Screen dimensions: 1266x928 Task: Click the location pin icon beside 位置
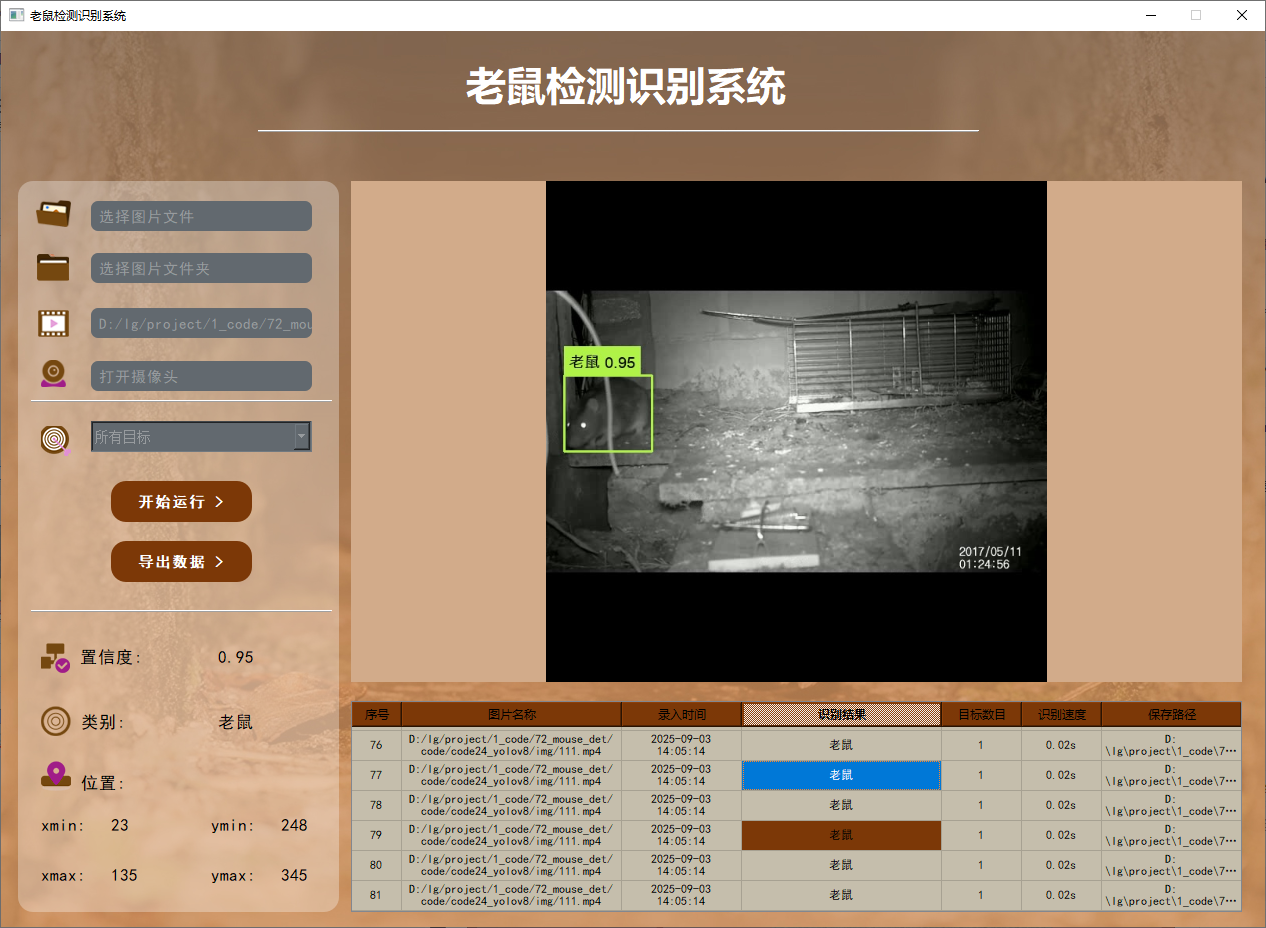point(56,775)
